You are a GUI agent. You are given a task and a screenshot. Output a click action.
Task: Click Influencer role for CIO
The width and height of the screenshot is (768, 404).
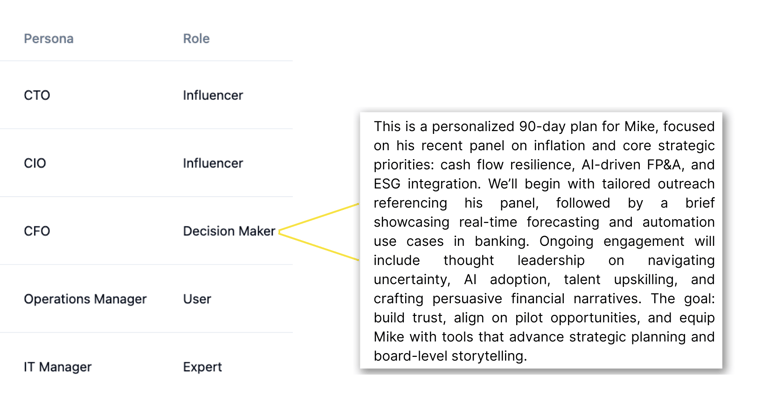coord(213,163)
